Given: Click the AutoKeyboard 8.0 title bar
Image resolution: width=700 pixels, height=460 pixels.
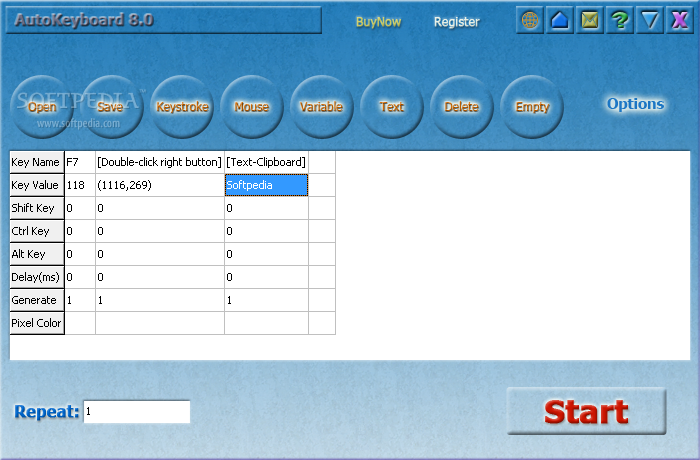Looking at the screenshot, I should pos(163,20).
